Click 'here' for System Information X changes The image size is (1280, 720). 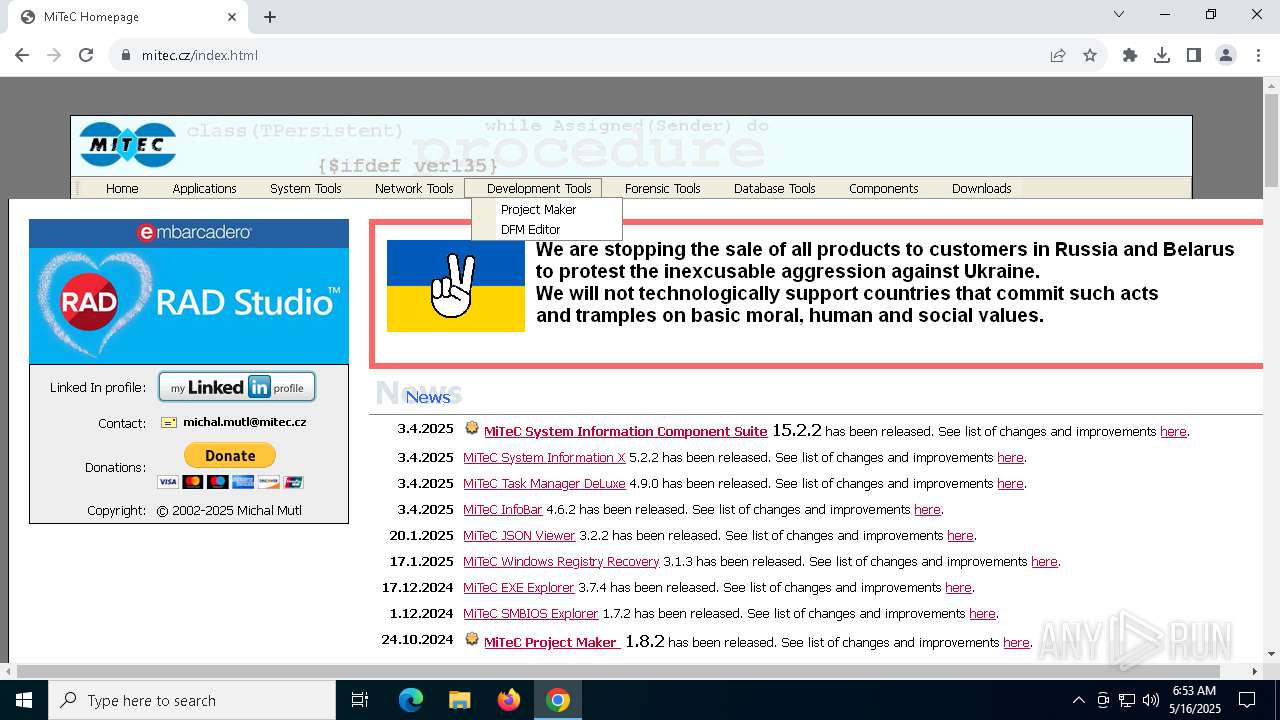point(1010,457)
